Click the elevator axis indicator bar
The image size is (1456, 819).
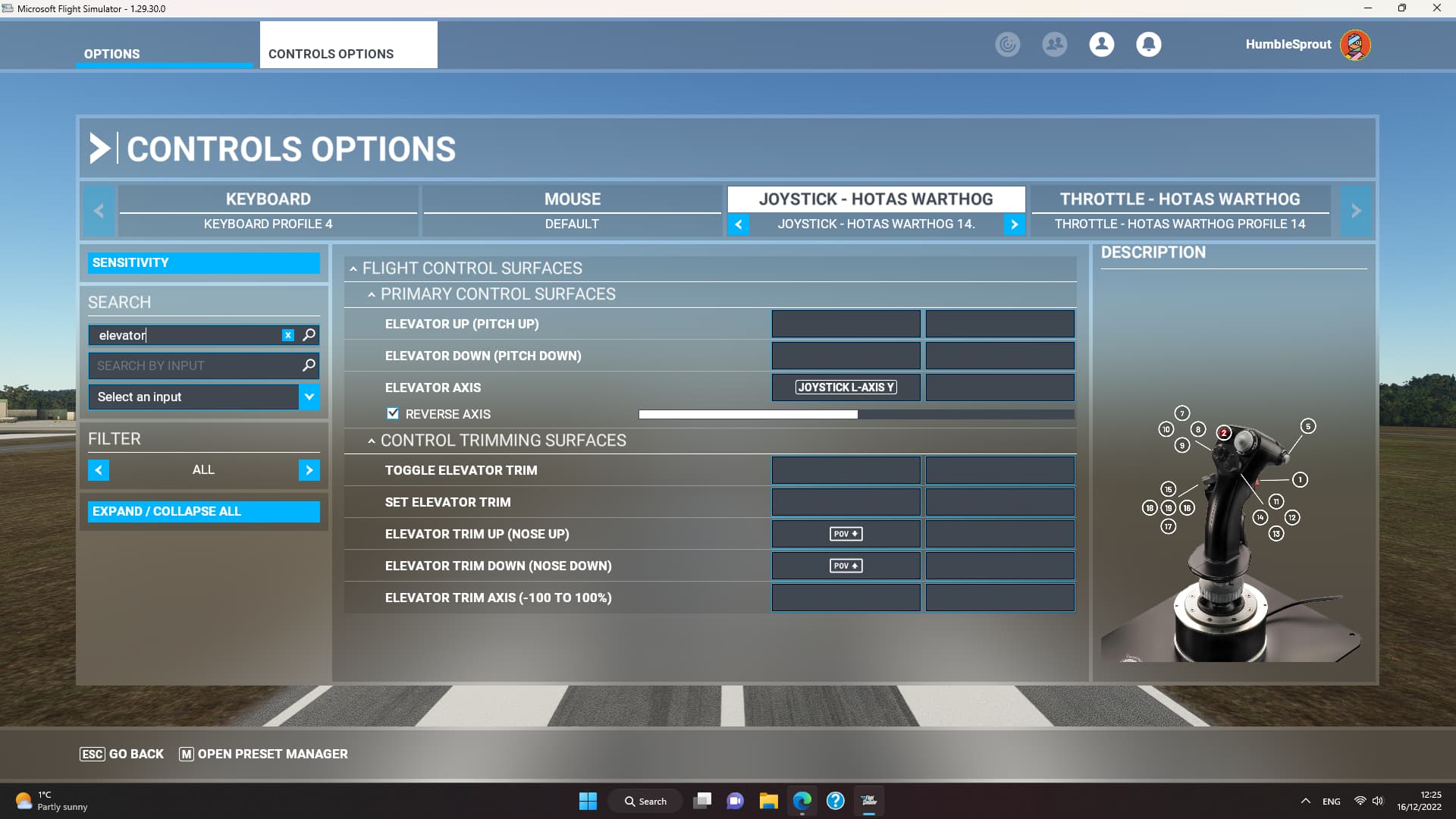click(x=855, y=415)
